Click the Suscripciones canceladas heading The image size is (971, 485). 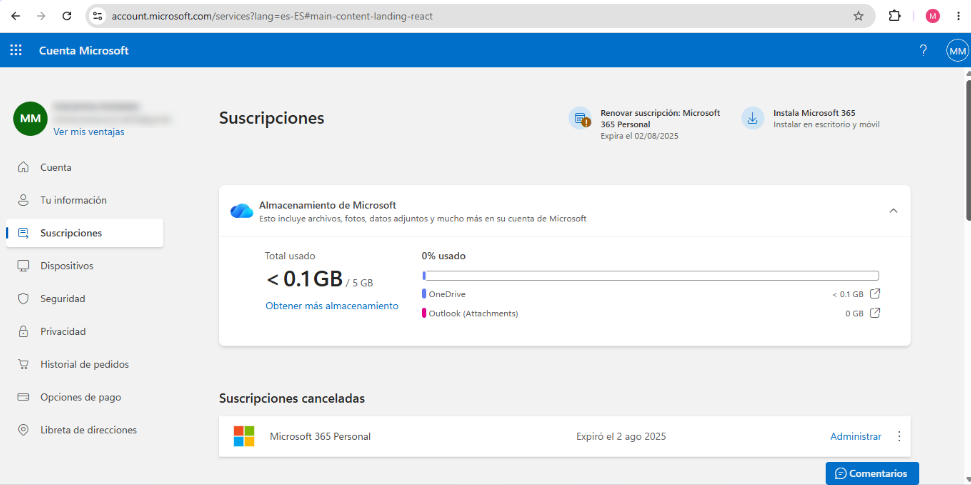pyautogui.click(x=292, y=398)
